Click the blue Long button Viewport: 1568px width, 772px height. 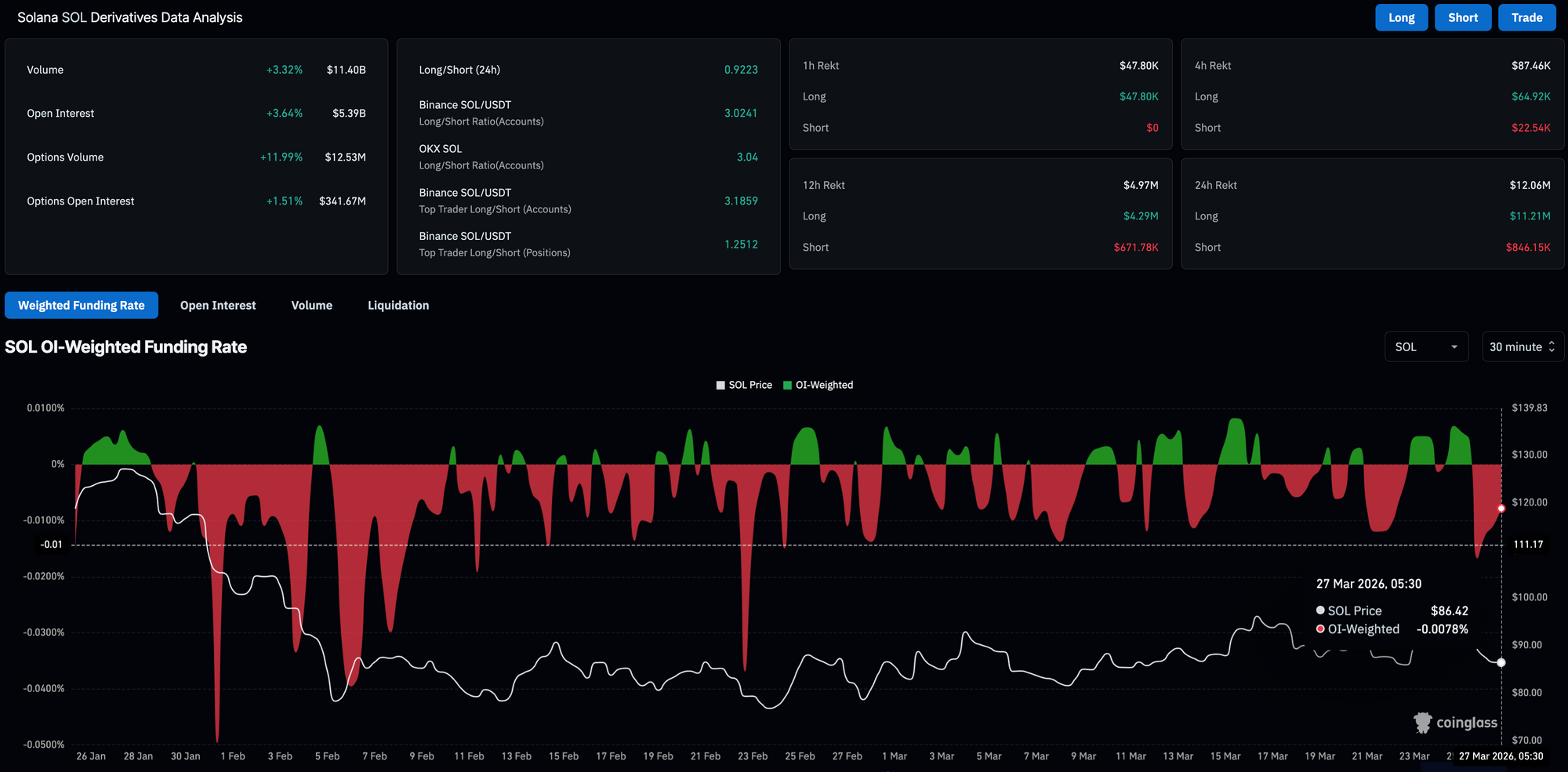pos(1402,17)
